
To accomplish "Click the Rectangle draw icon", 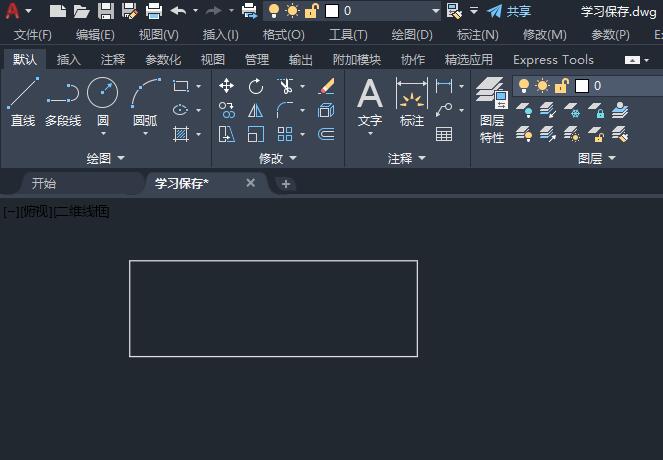I will (181, 86).
